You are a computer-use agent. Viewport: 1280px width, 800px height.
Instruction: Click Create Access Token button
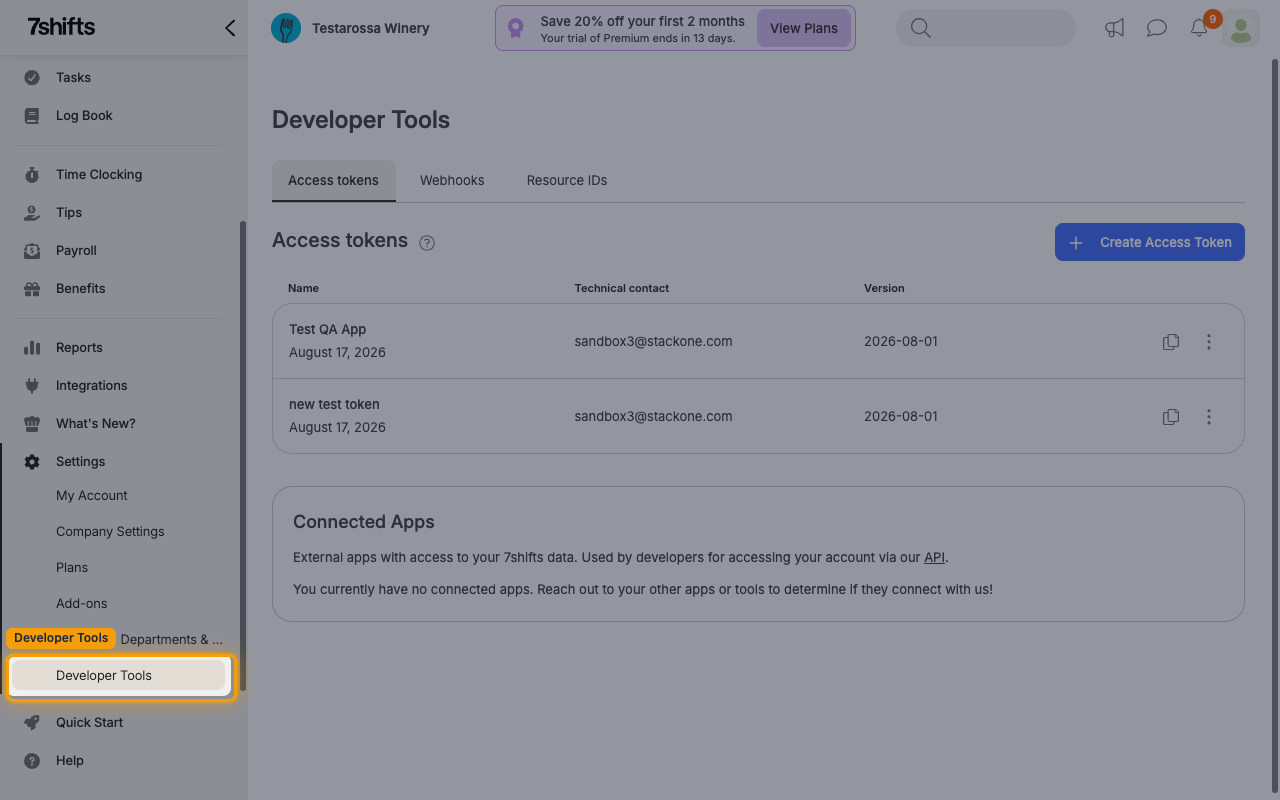[x=1150, y=242]
